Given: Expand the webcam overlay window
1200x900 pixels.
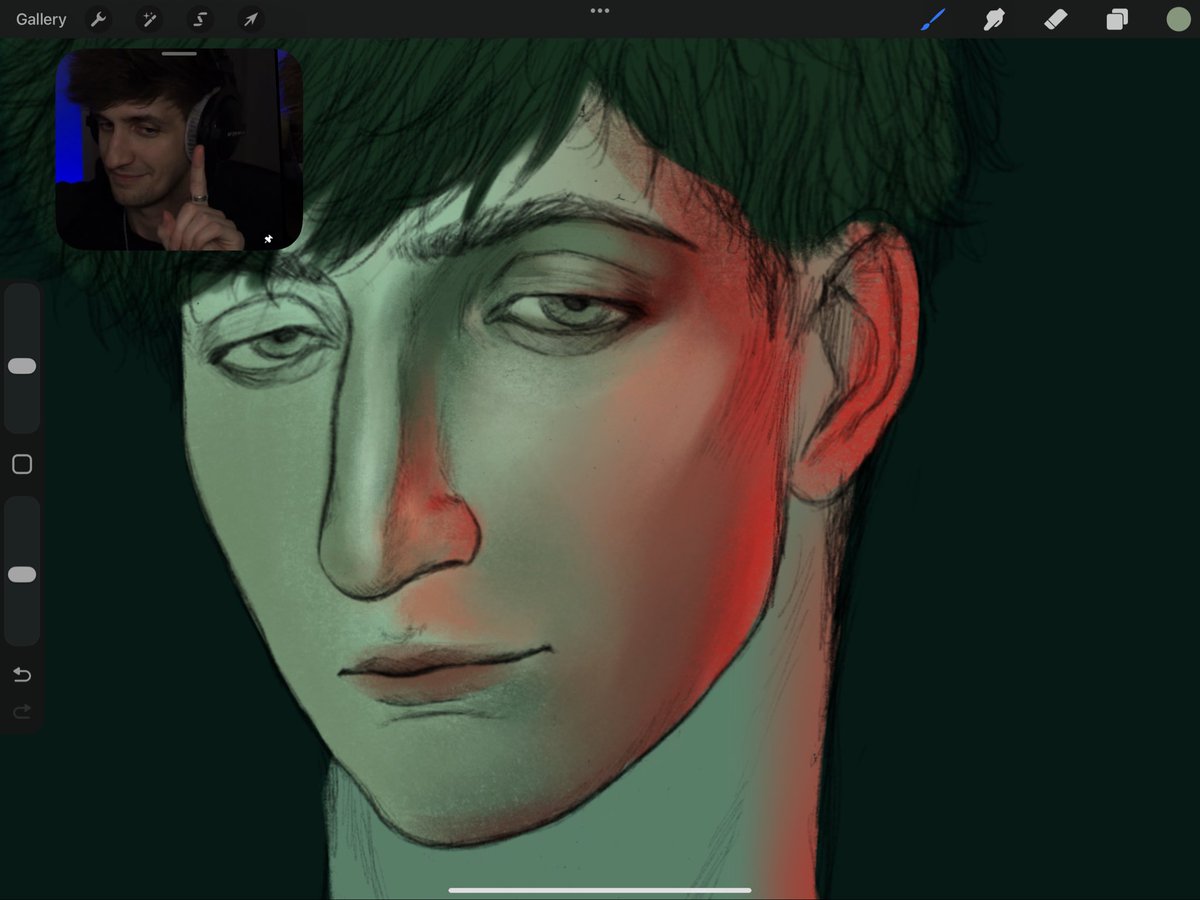Looking at the screenshot, I should pyautogui.click(x=180, y=53).
